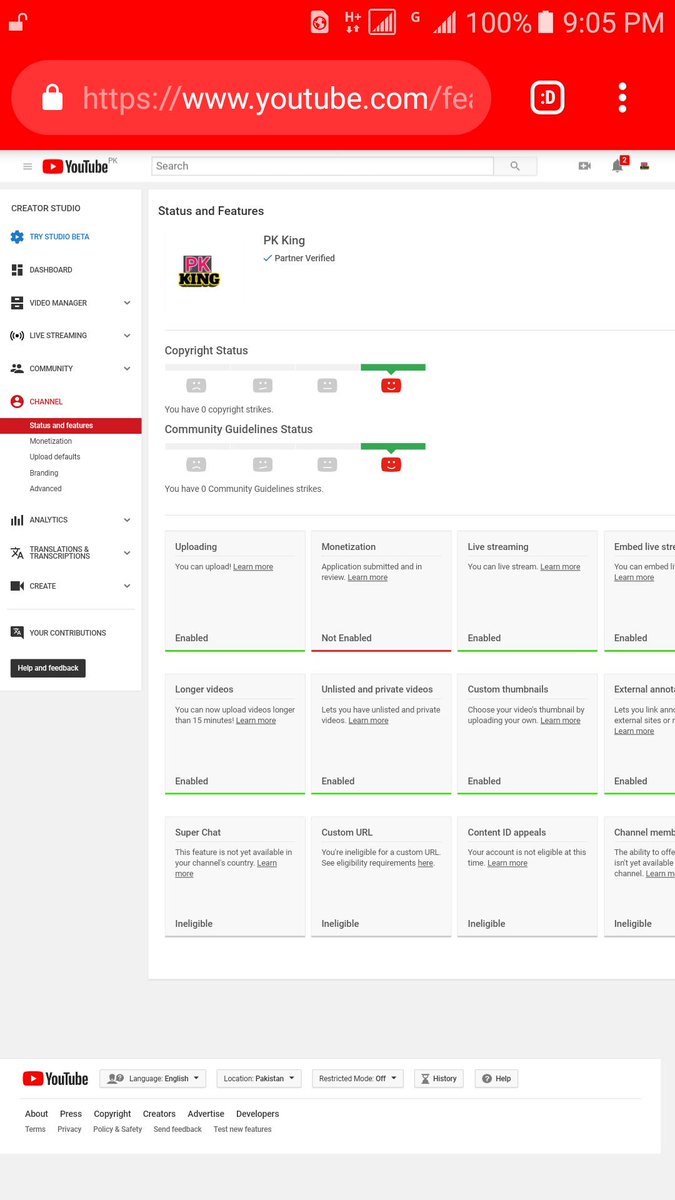Expand the Analytics section
675x1200 pixels.
(127, 520)
